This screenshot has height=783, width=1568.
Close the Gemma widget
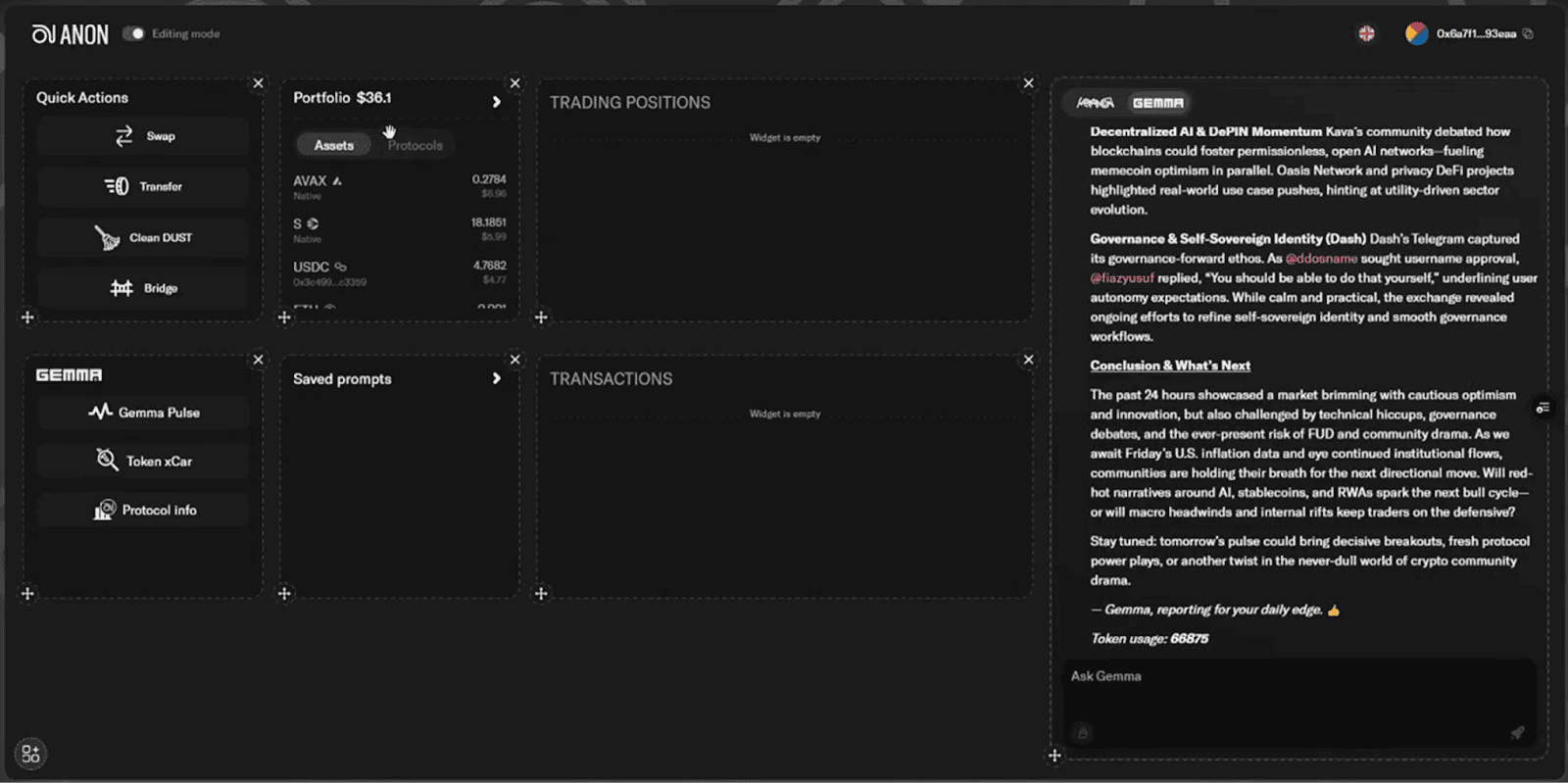(x=259, y=360)
